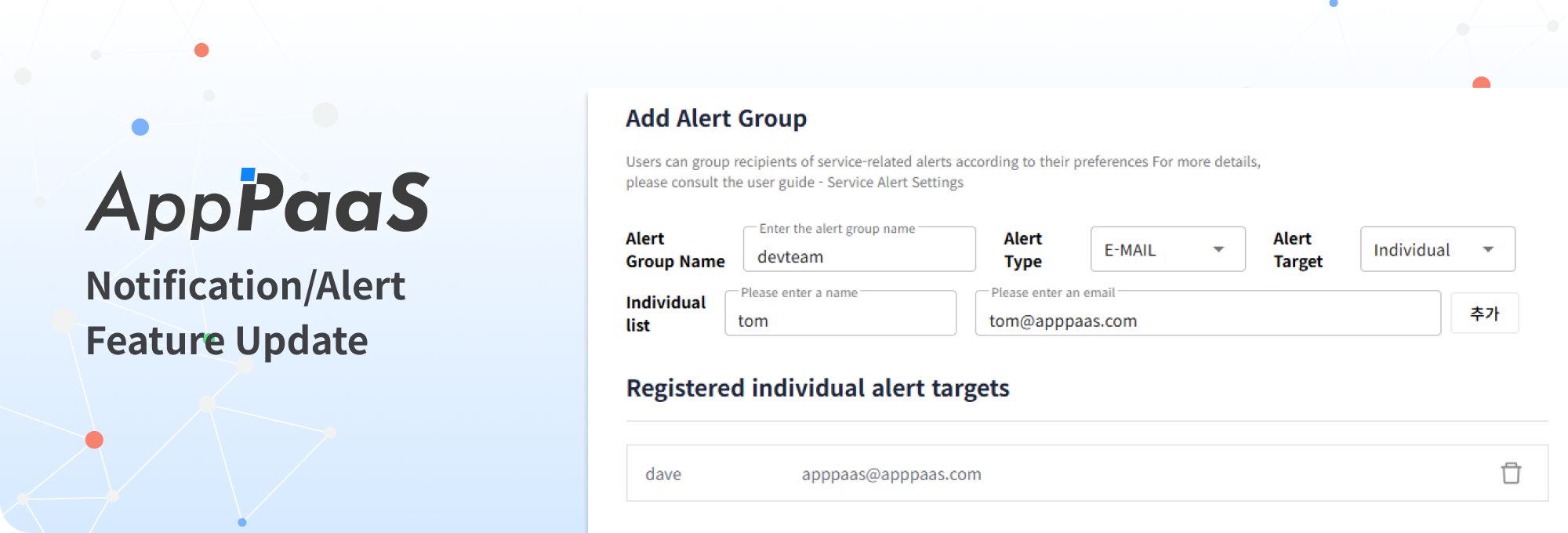Click the Service Alert Settings guide reference

tap(895, 183)
